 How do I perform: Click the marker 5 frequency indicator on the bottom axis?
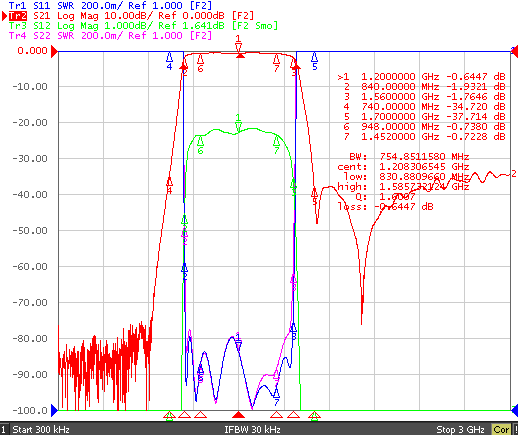[314, 415]
